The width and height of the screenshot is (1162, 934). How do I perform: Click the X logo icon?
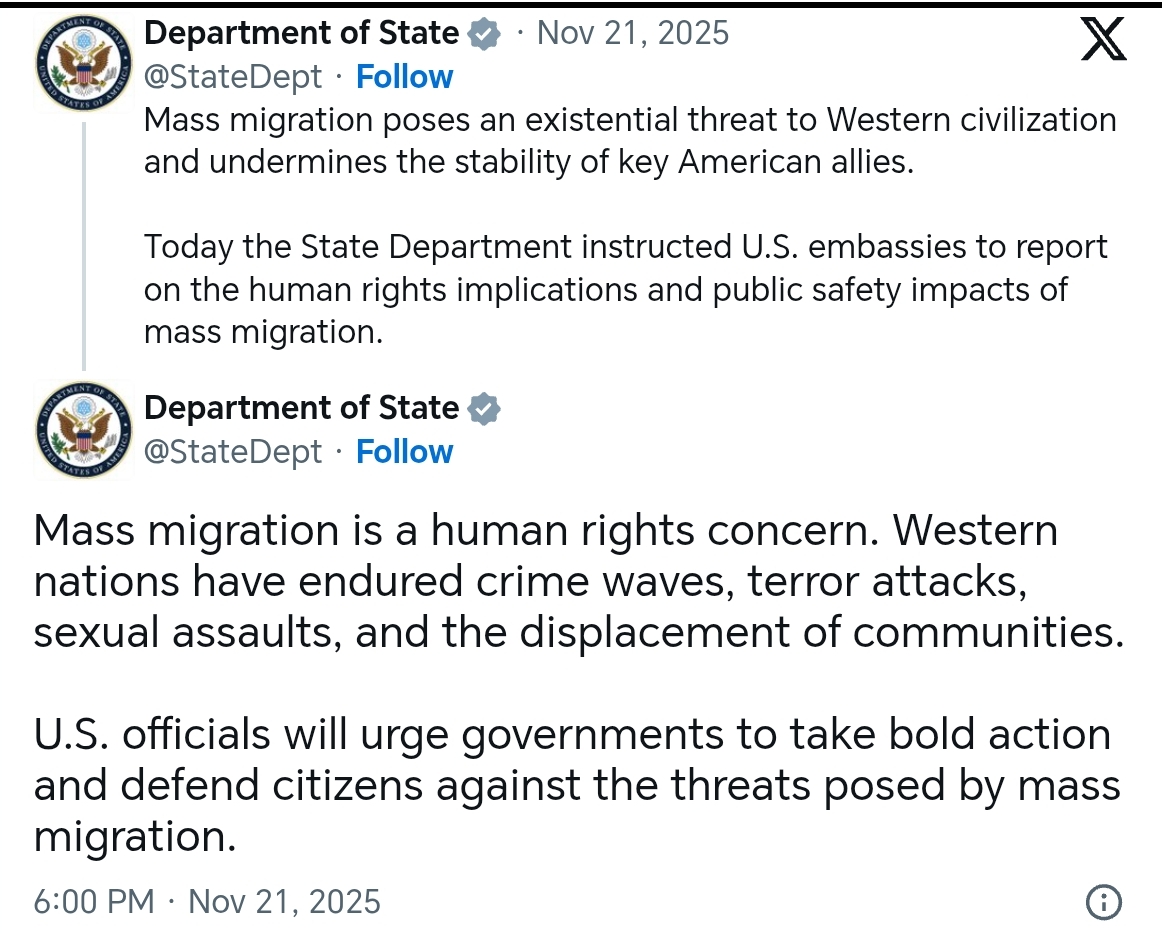point(1104,40)
